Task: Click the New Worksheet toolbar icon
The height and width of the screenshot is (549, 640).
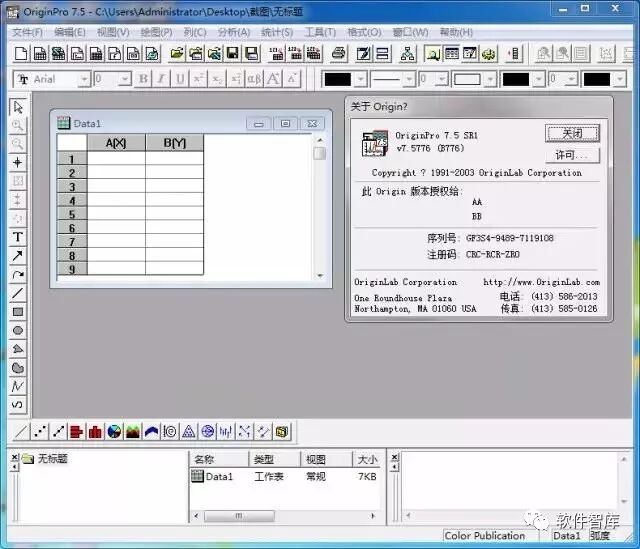Action: coord(40,53)
